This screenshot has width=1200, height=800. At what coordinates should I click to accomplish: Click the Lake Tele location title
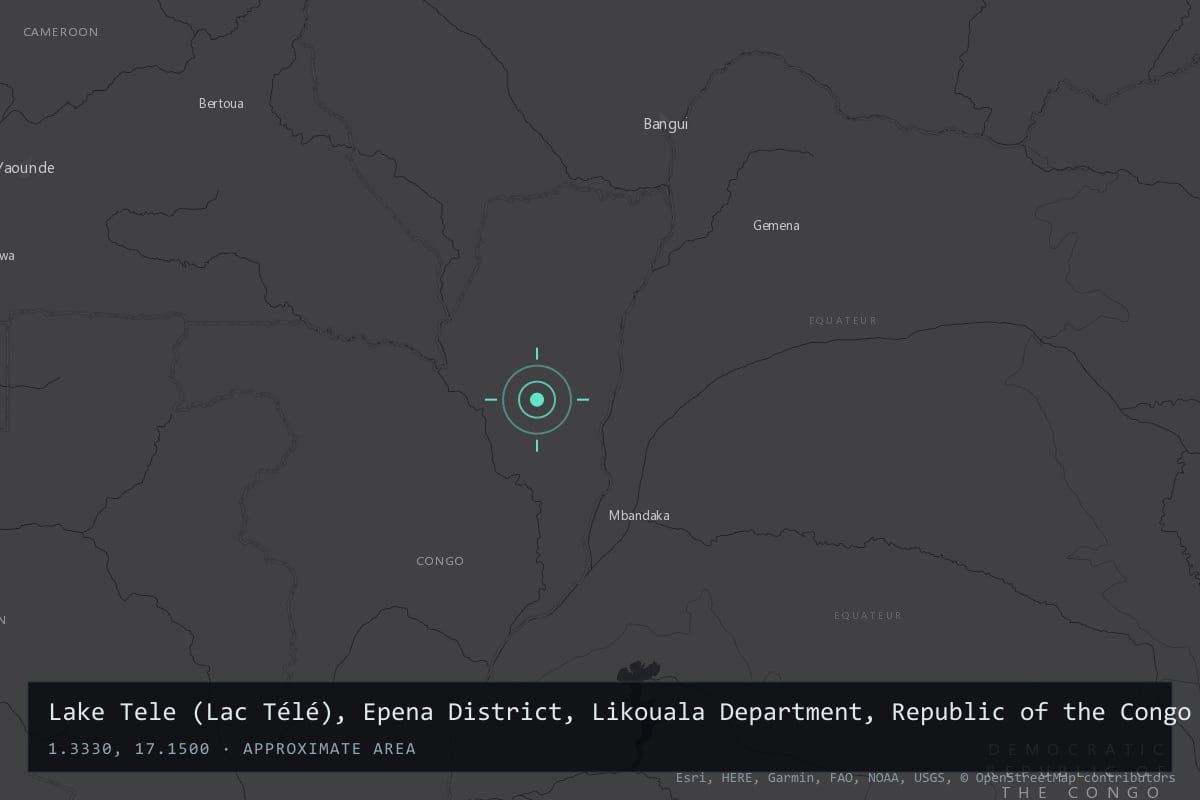(620, 712)
